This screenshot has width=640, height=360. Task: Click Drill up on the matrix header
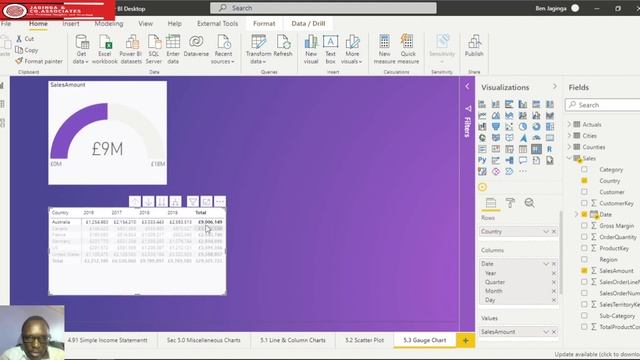tap(135, 202)
